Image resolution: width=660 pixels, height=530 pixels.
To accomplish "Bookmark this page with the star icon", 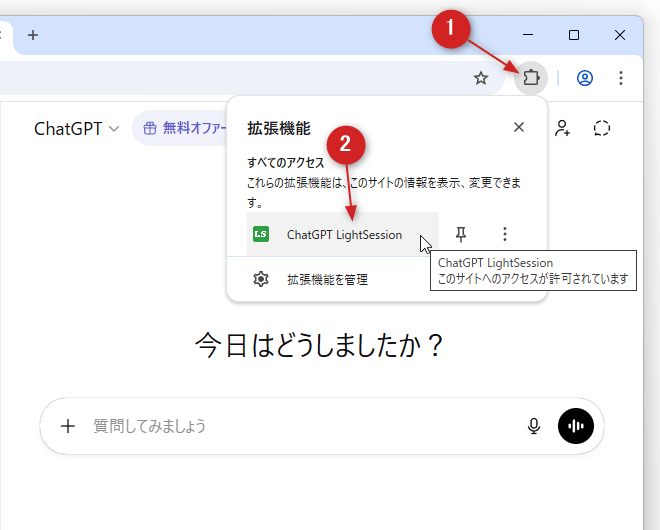I will [x=481, y=78].
